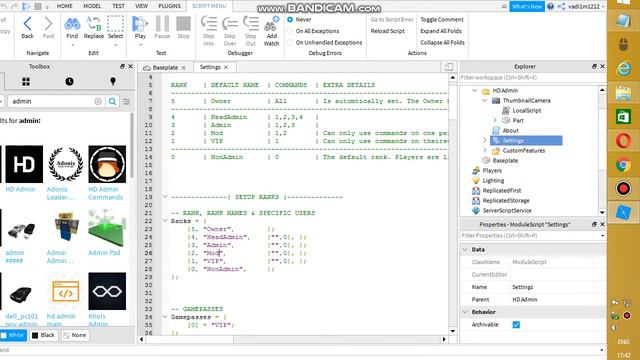Click the Back navigation arrow

tap(27, 24)
